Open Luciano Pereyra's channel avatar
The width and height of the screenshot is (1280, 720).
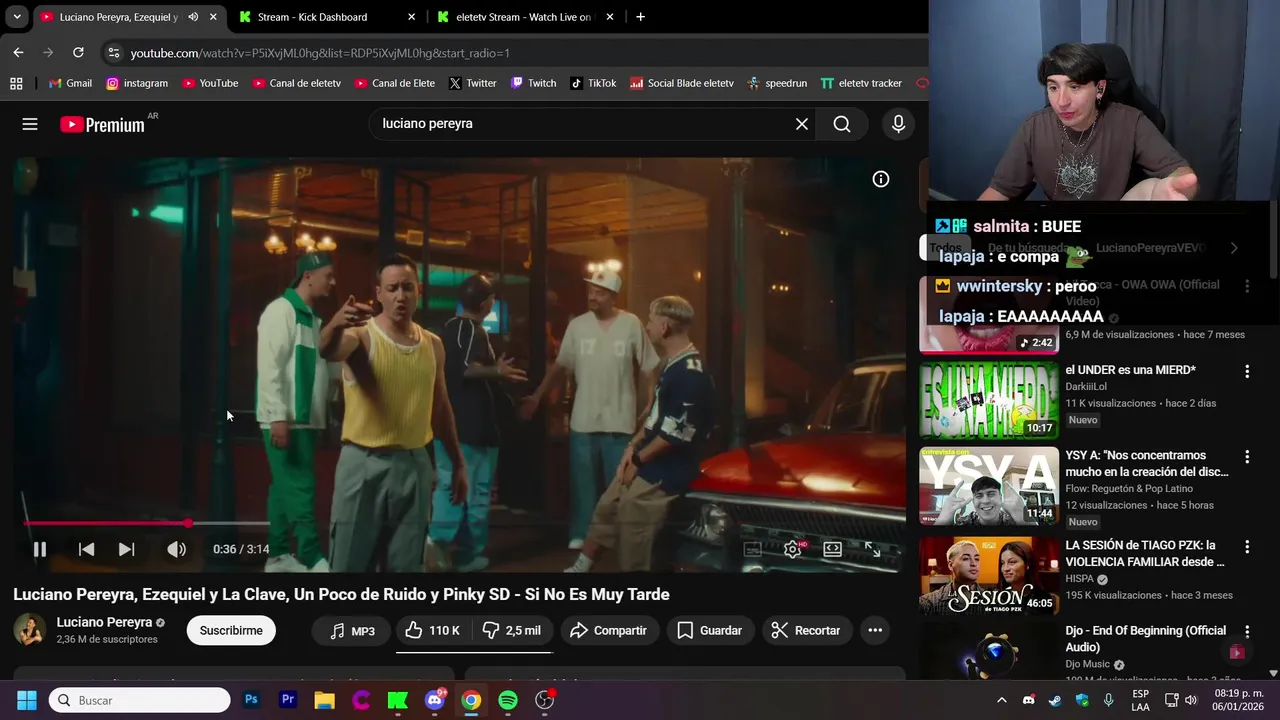pos(29,630)
